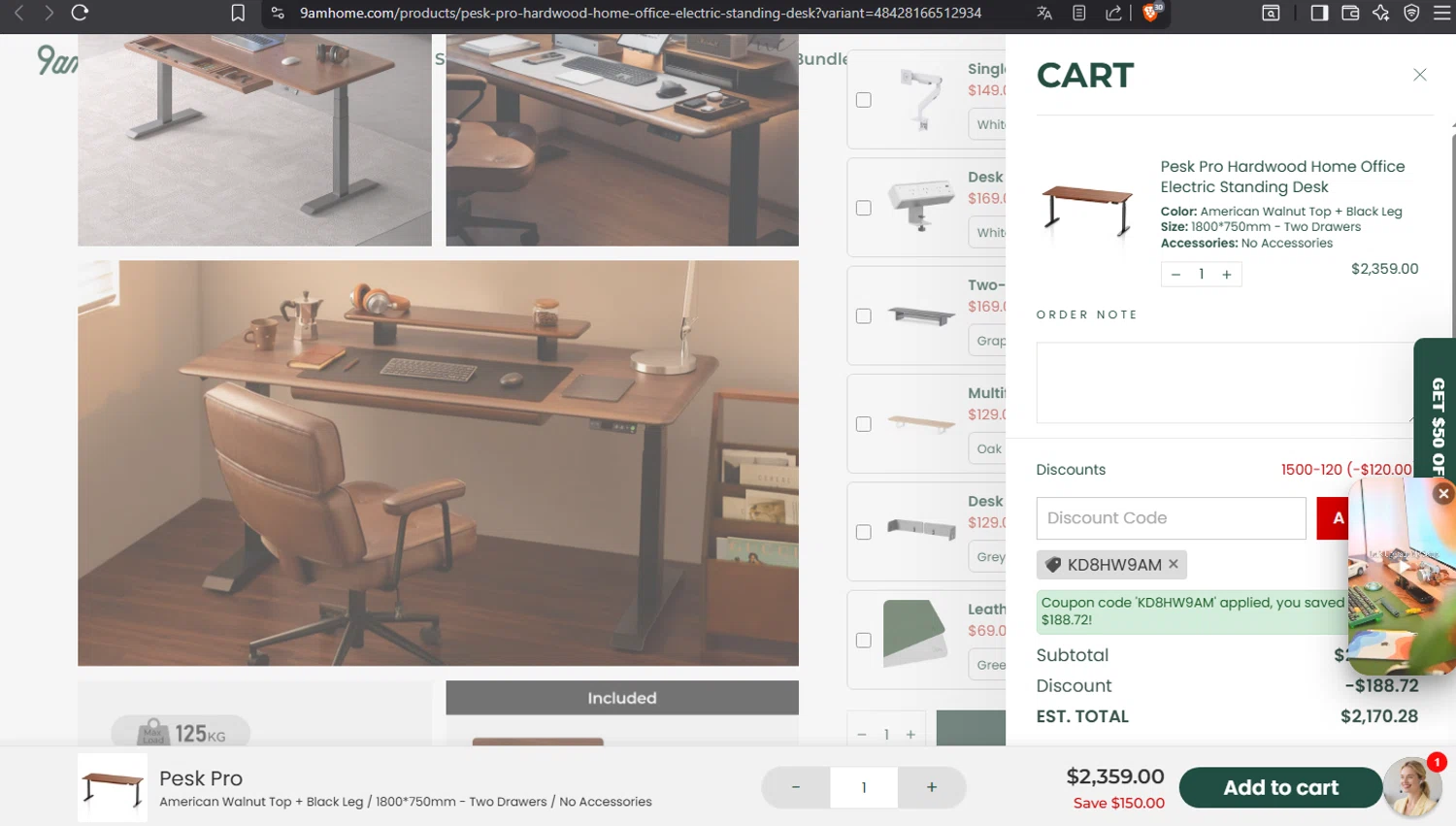The height and width of the screenshot is (826, 1456).
Task: Click the 9am home logo
Action: pos(57,60)
